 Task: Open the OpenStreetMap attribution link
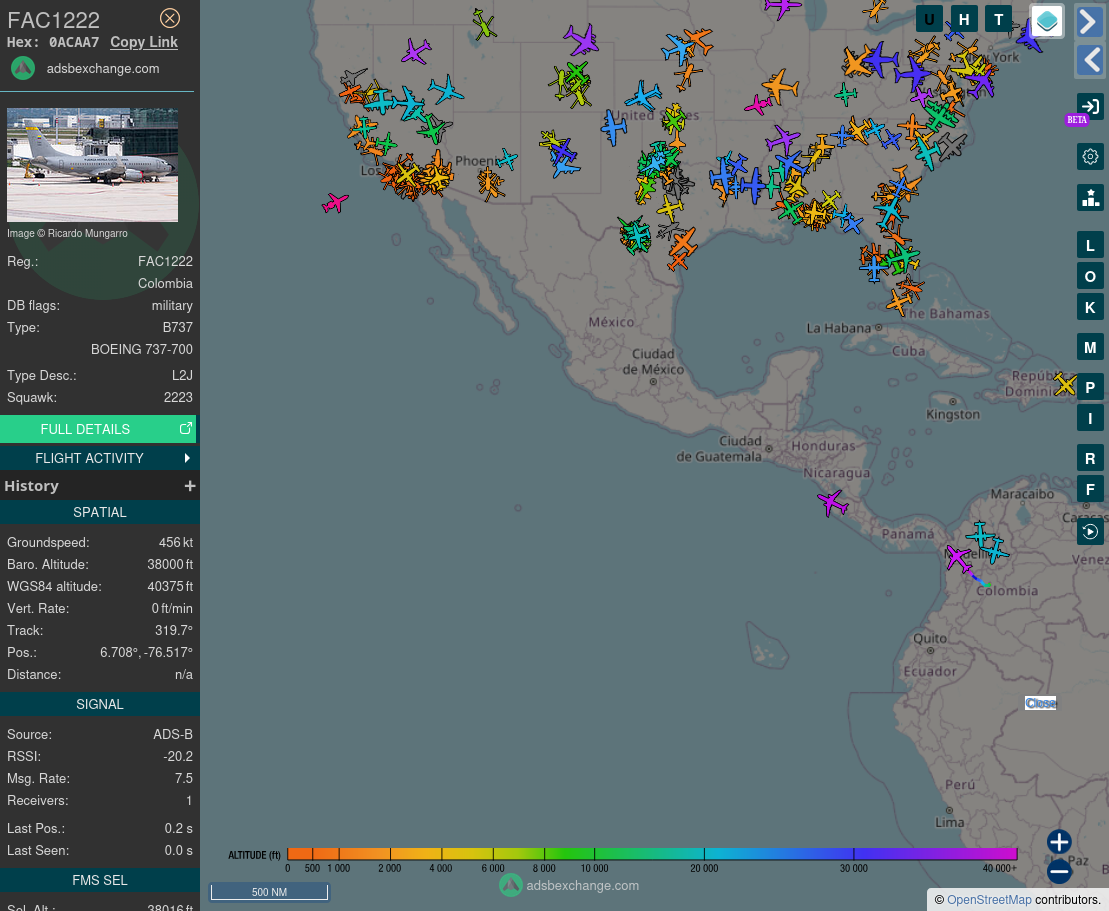click(x=989, y=900)
